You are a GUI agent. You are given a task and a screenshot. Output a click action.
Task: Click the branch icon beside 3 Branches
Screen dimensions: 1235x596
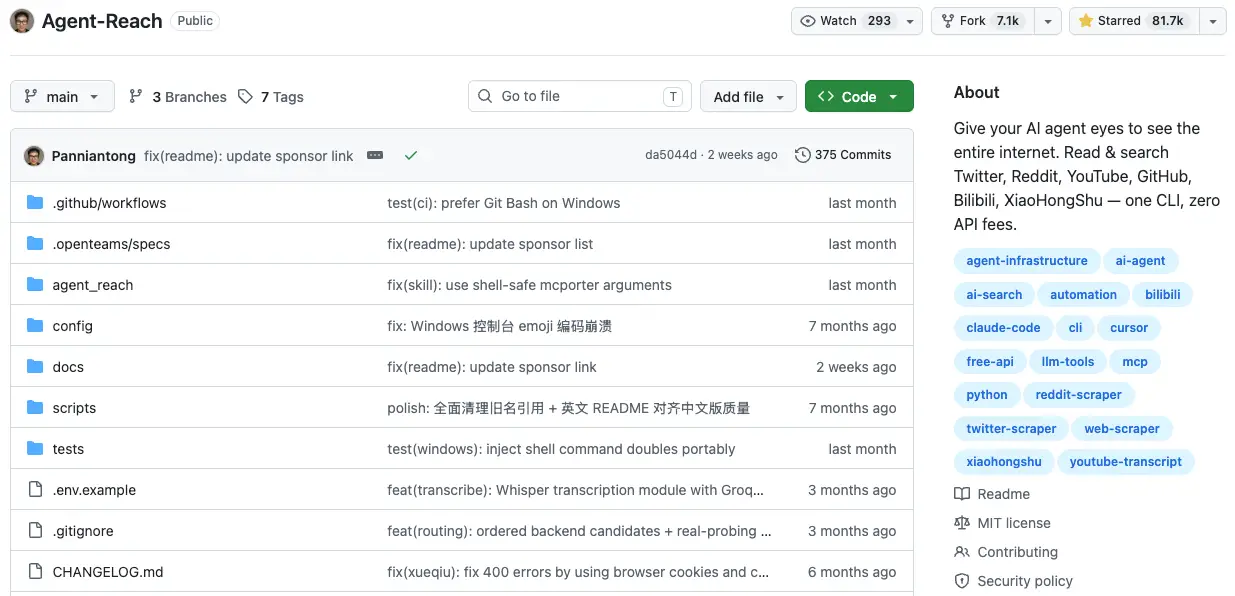136,97
